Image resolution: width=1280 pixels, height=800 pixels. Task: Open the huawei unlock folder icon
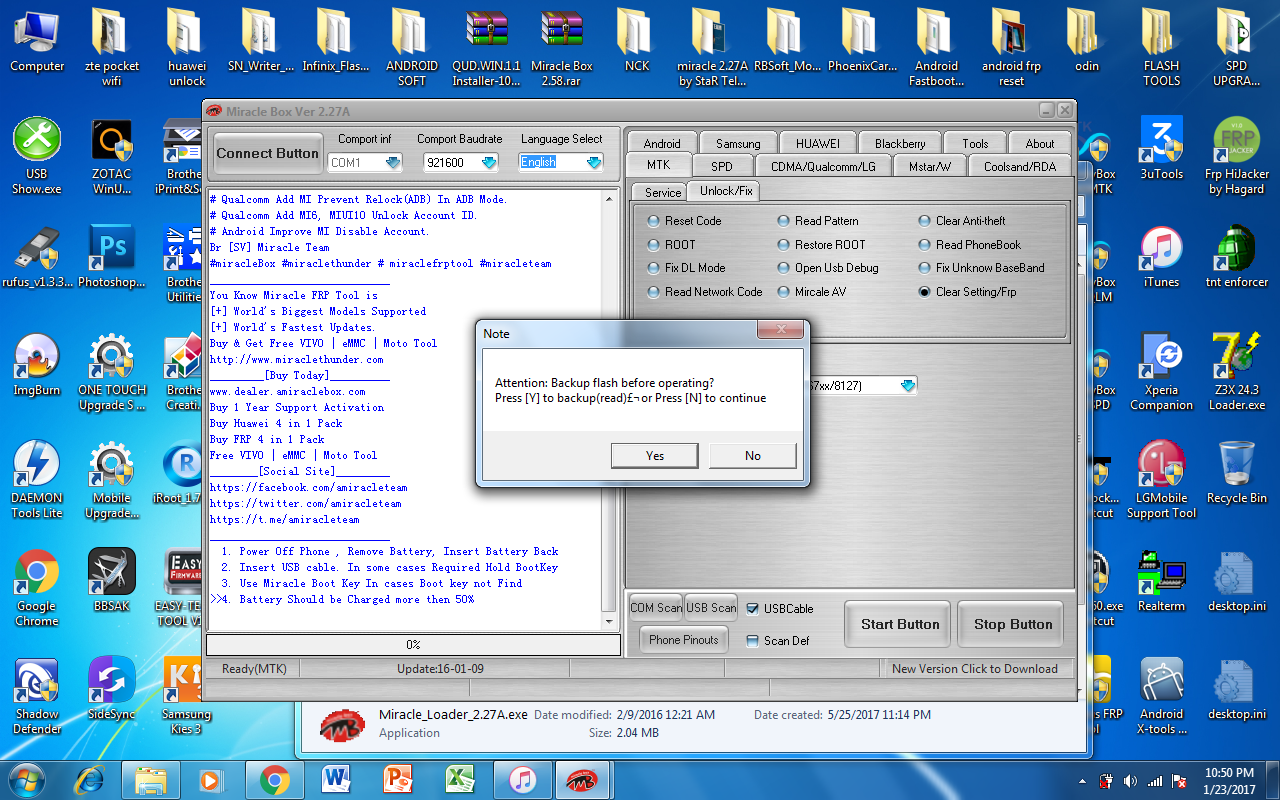click(187, 48)
